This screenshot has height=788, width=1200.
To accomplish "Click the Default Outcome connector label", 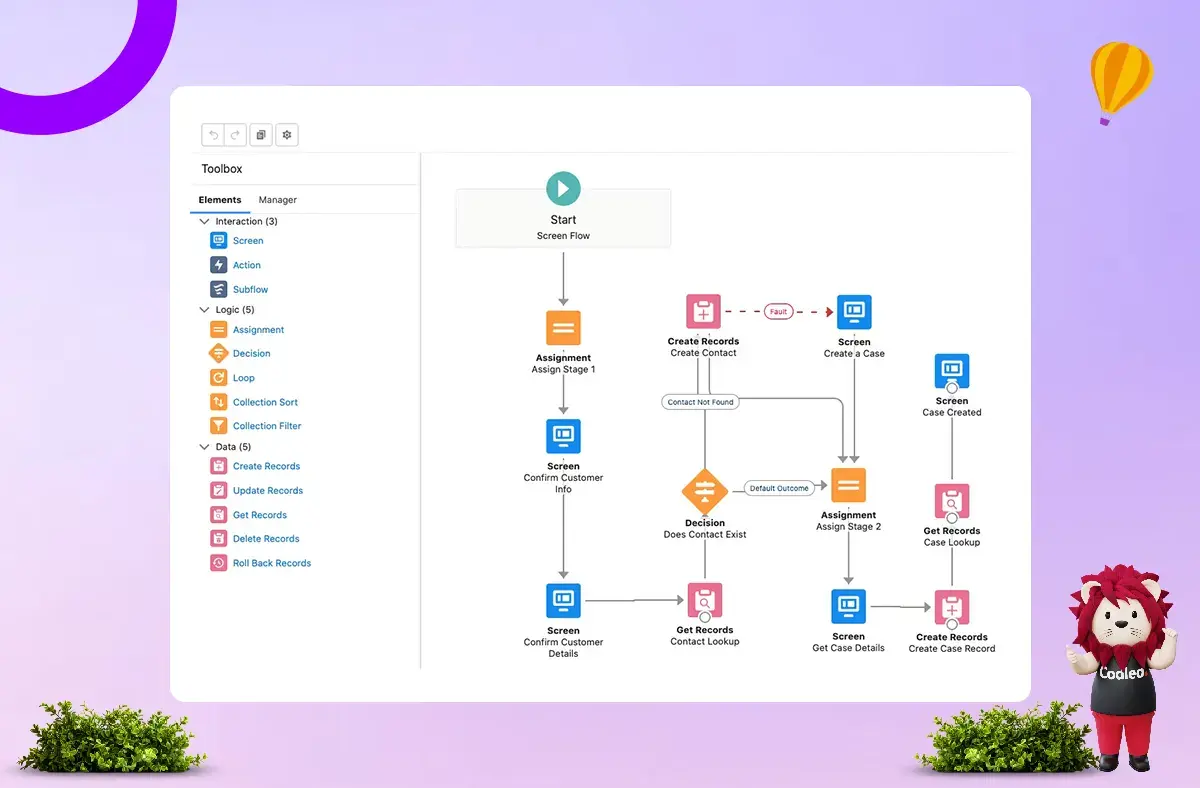I will click(x=779, y=488).
